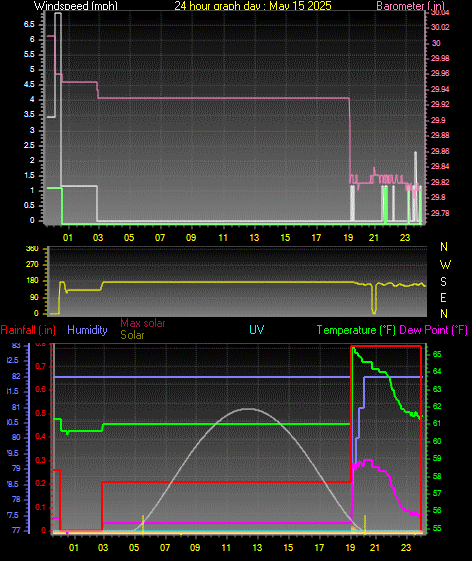This screenshot has width=472, height=561.
Task: Click the '24 hour graph day : May 15 2025' title
Action: click(253, 5)
